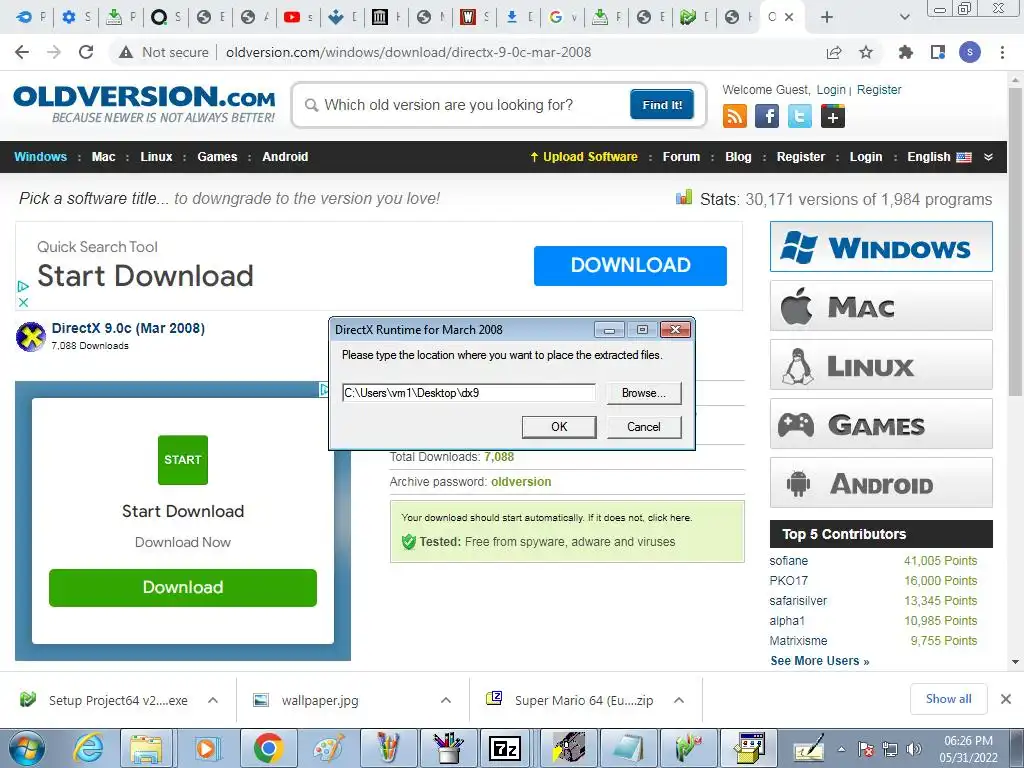
Task: Close the current browser tab
Action: click(790, 17)
